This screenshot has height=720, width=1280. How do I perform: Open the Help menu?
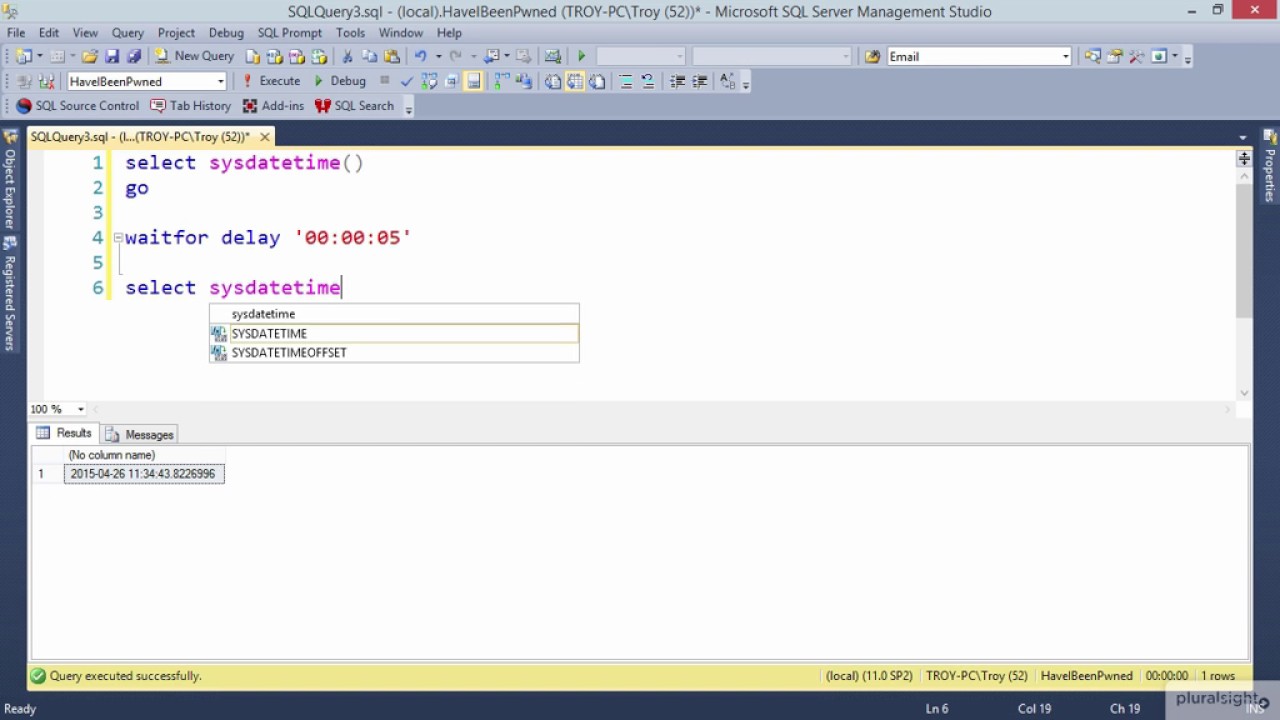449,33
